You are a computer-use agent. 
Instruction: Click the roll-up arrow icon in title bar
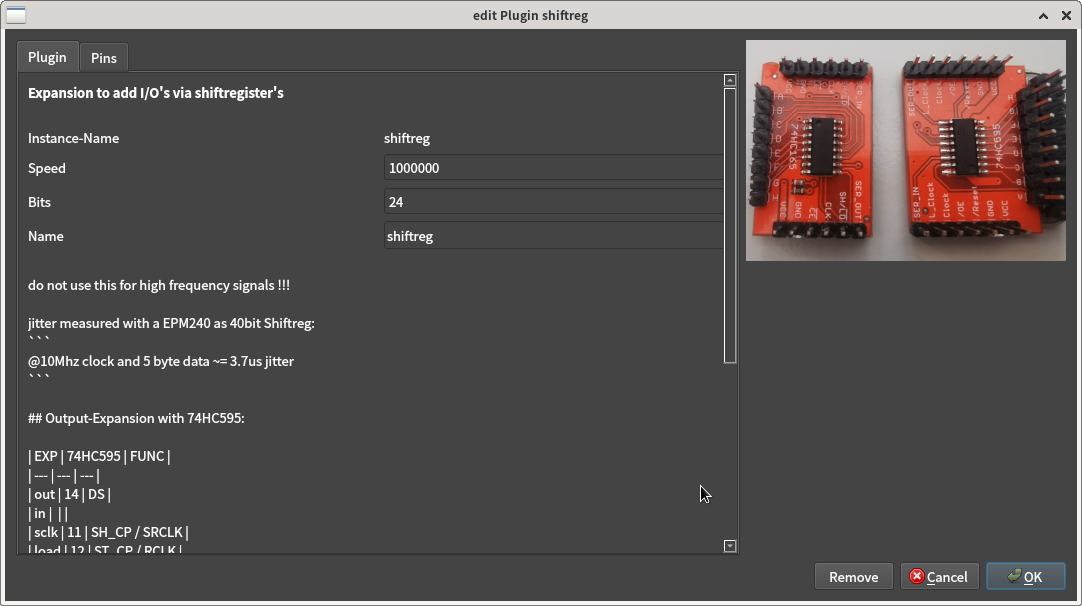[x=1043, y=15]
